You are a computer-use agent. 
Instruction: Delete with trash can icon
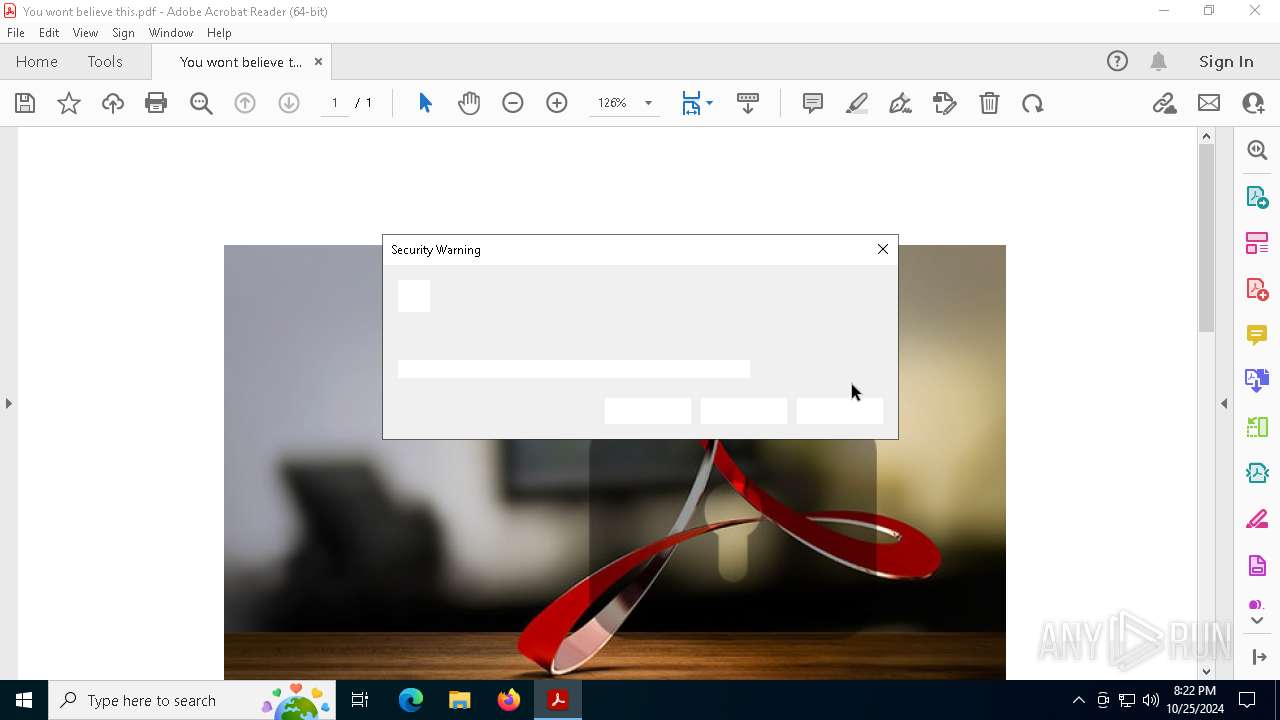pos(989,103)
